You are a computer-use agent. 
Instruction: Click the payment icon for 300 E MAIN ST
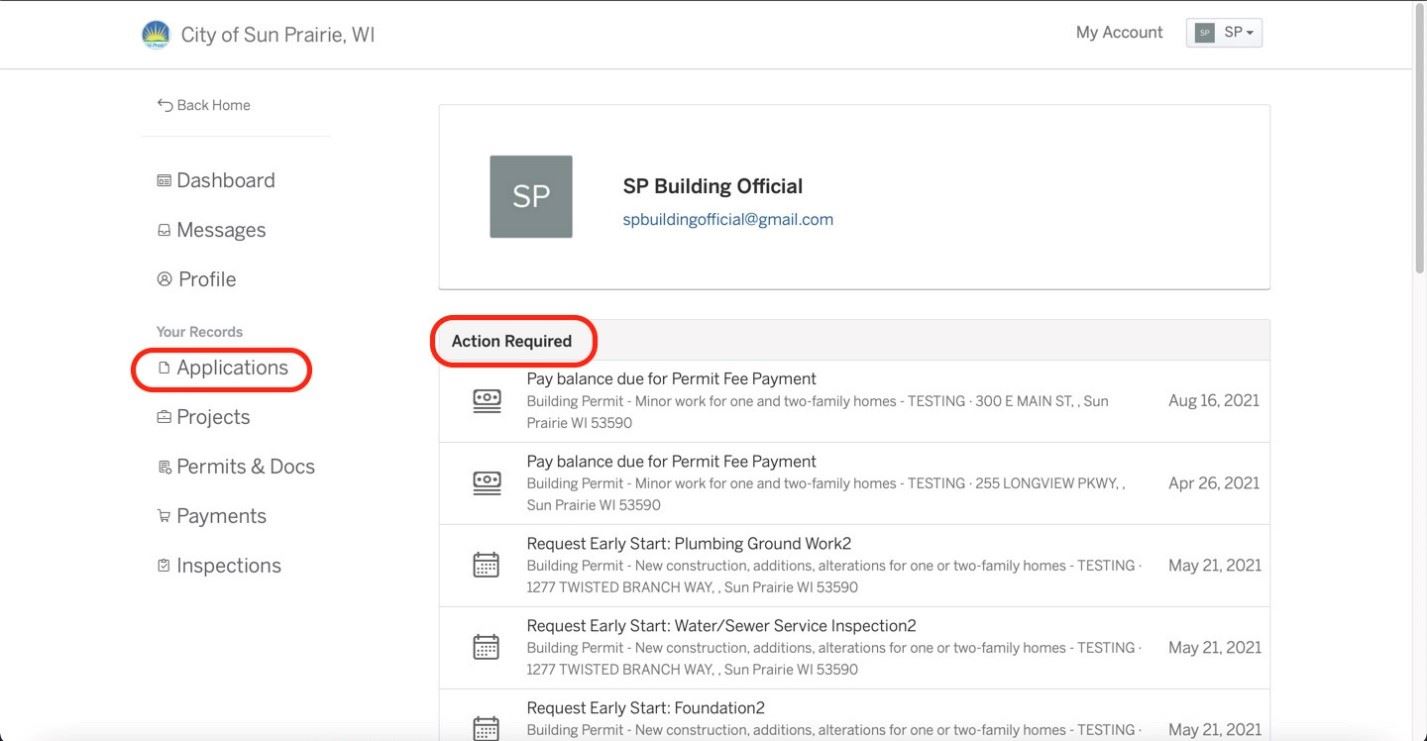486,401
